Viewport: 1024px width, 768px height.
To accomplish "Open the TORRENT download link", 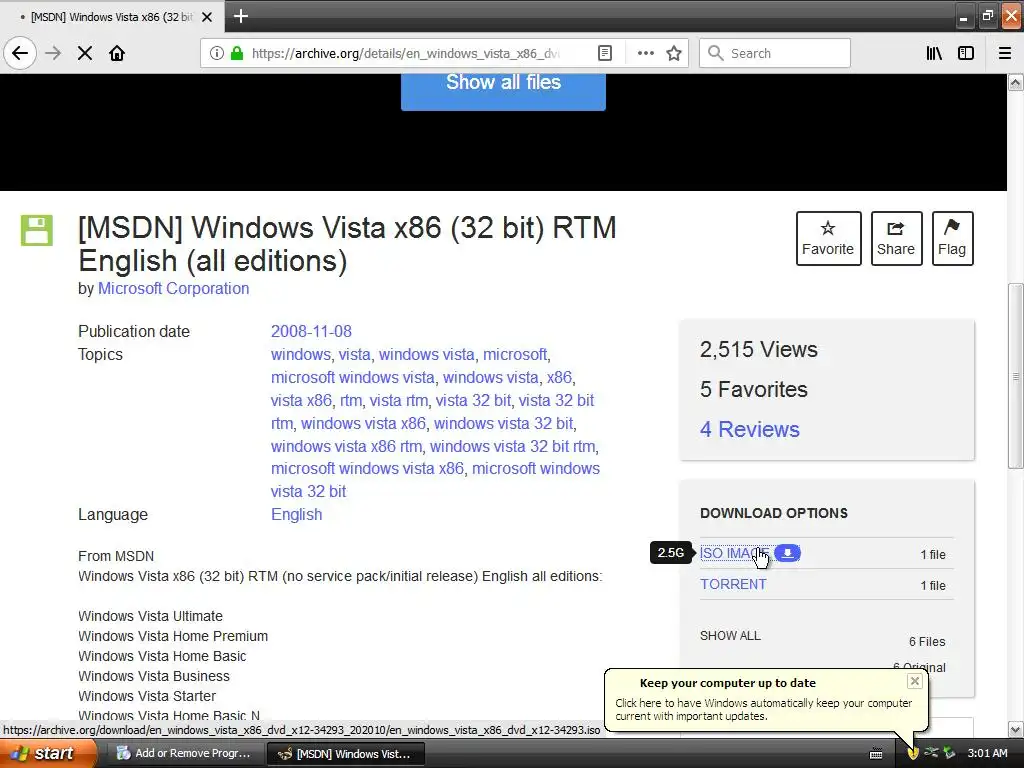I will click(x=733, y=584).
